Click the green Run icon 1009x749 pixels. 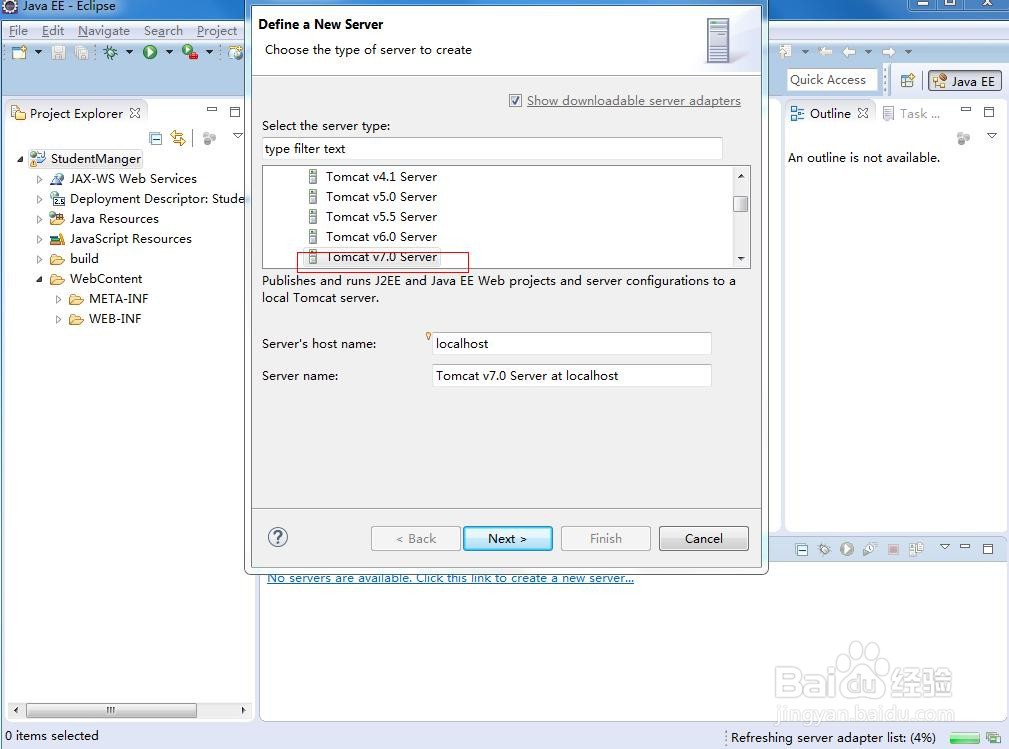(150, 52)
